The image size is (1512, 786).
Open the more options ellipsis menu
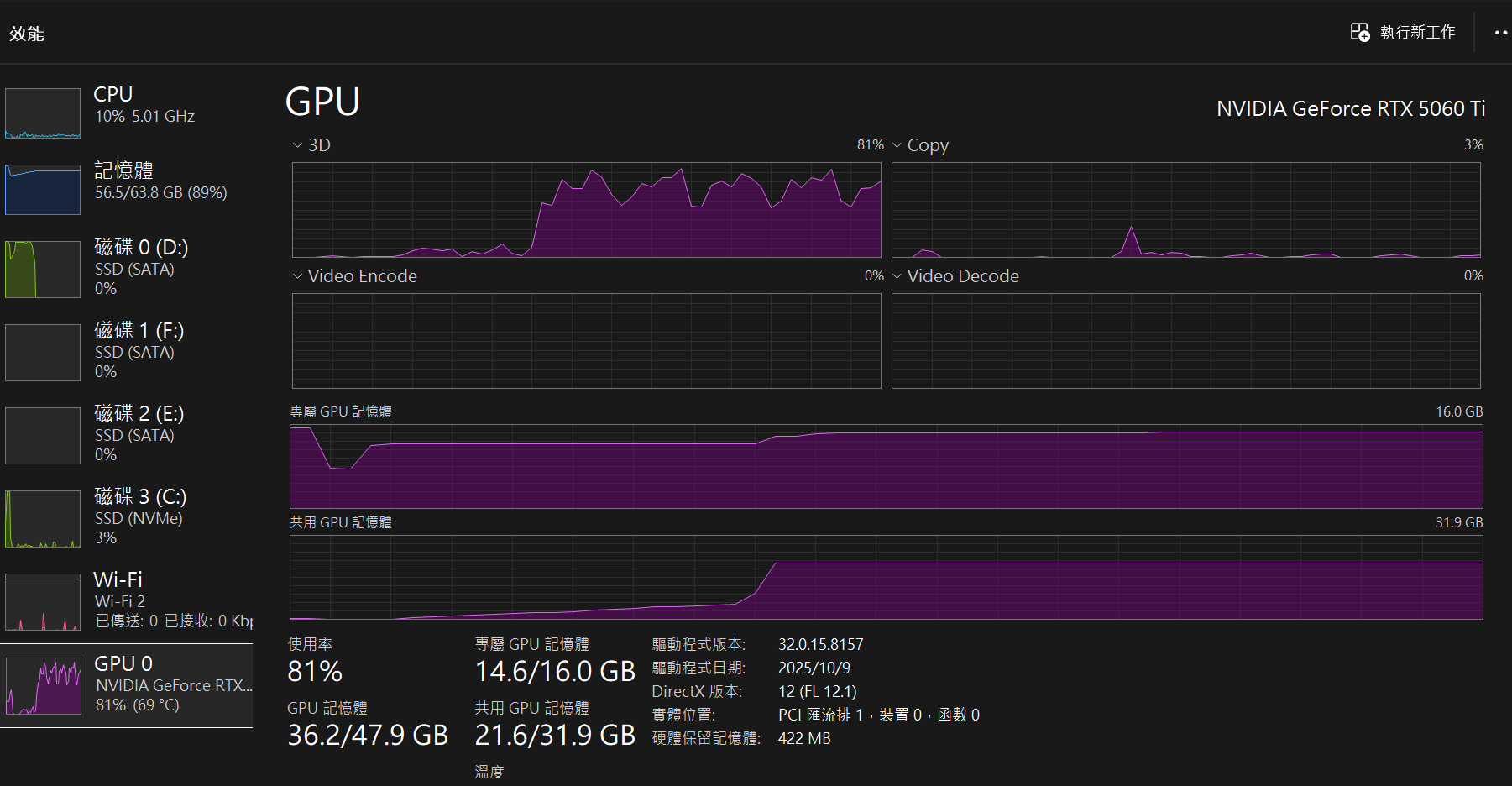point(1501,33)
